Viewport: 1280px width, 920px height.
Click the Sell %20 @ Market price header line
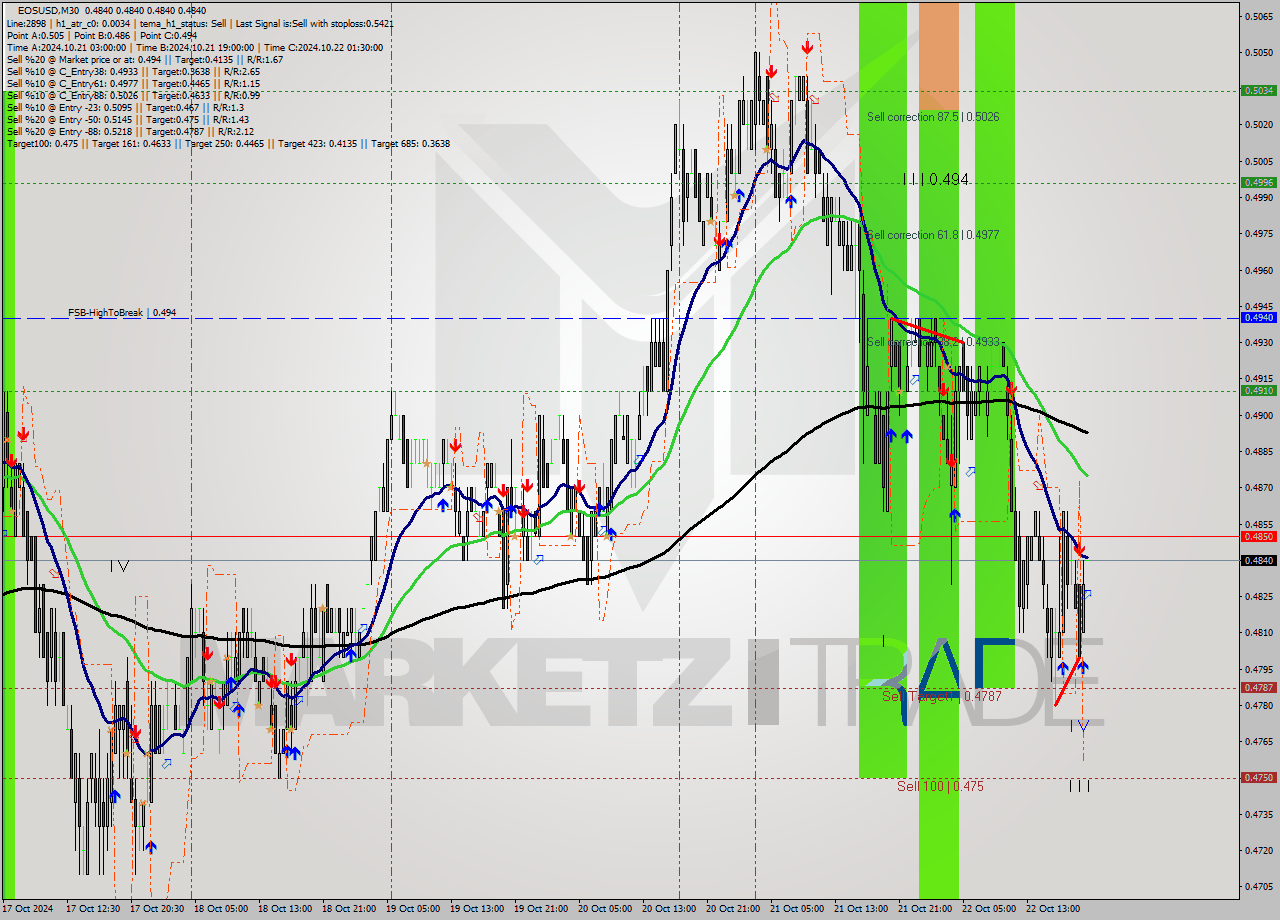[144, 59]
